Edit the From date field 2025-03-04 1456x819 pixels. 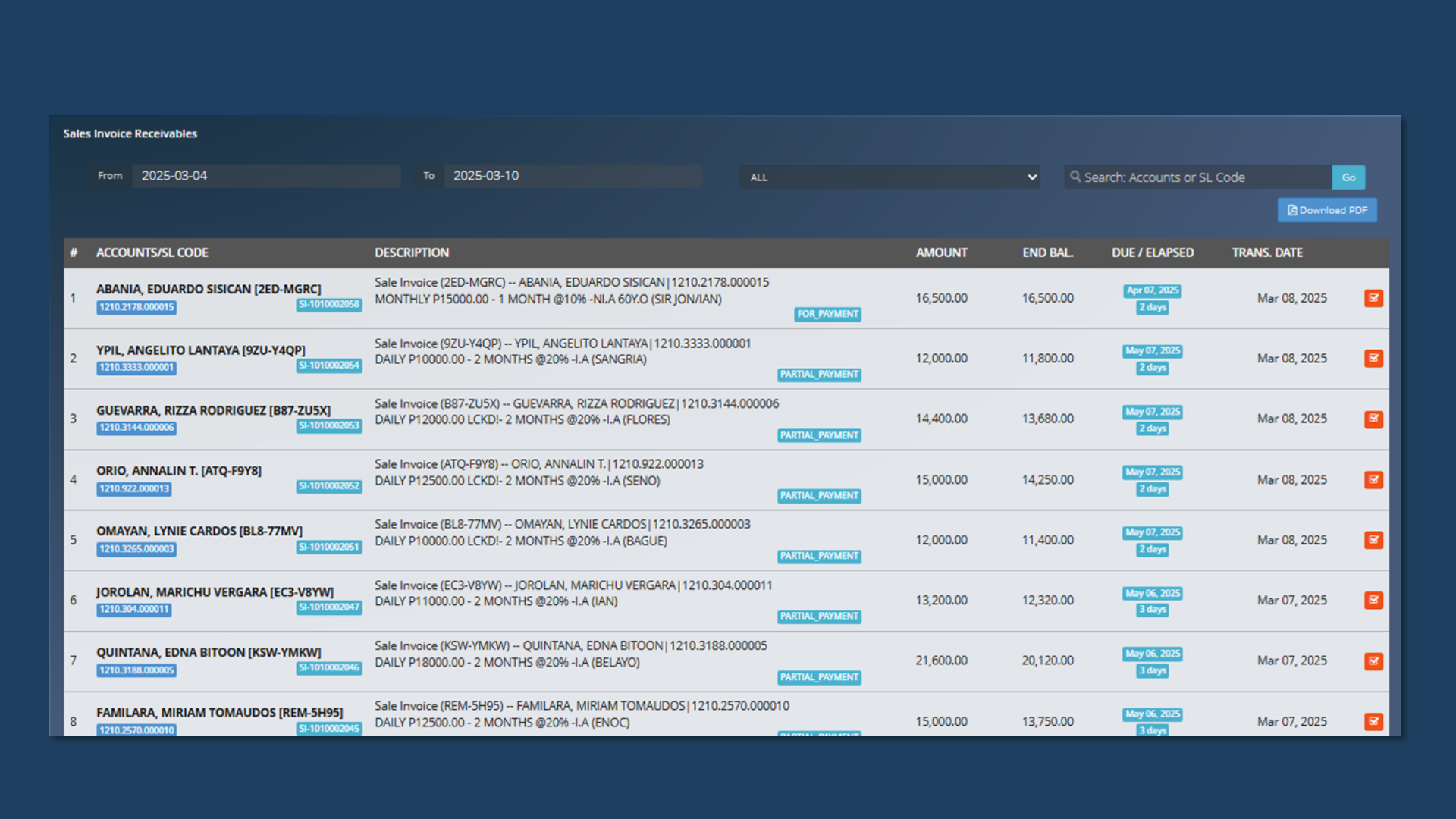pos(265,175)
